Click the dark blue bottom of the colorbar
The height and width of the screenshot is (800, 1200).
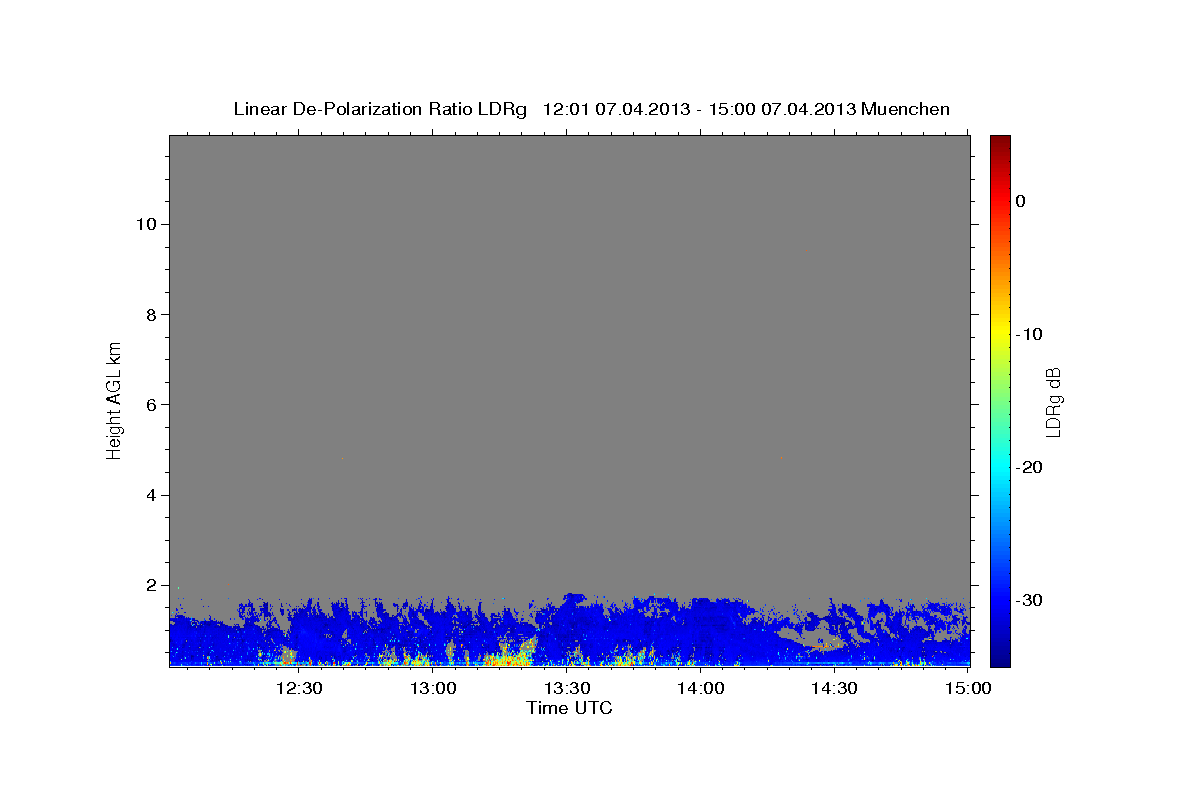pos(1000,658)
